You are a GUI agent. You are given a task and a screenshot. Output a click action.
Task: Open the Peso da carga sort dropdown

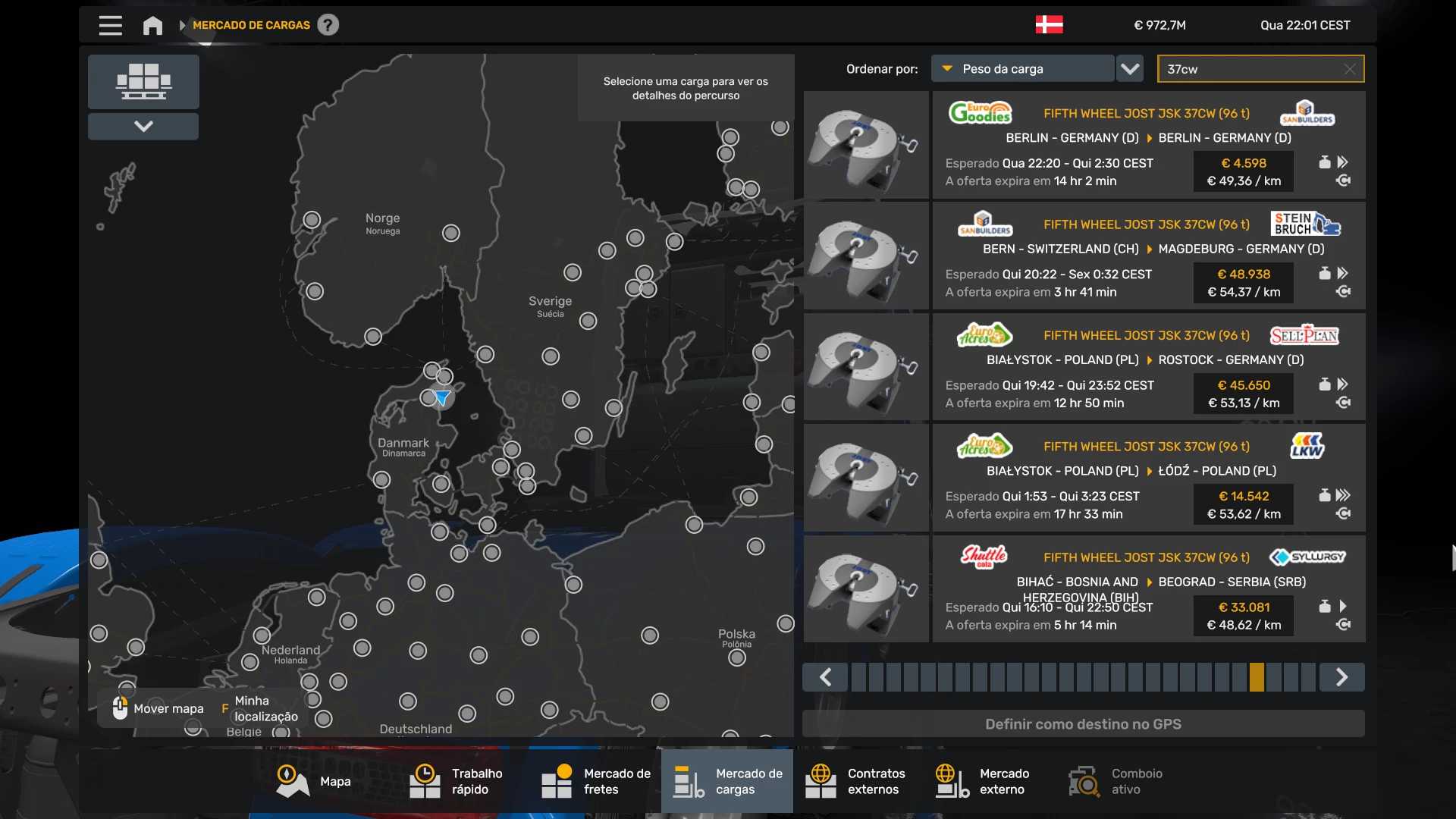(x=1021, y=69)
